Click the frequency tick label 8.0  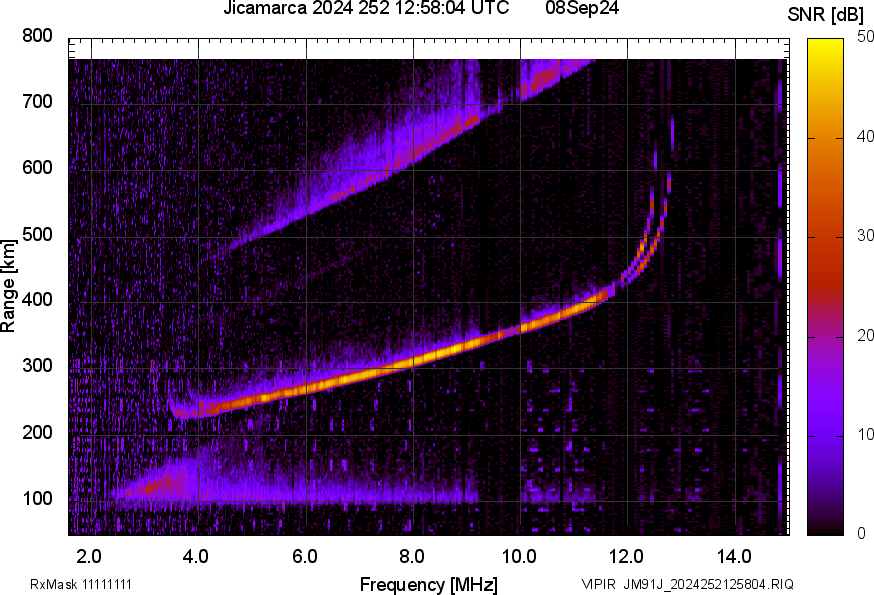tap(411, 556)
